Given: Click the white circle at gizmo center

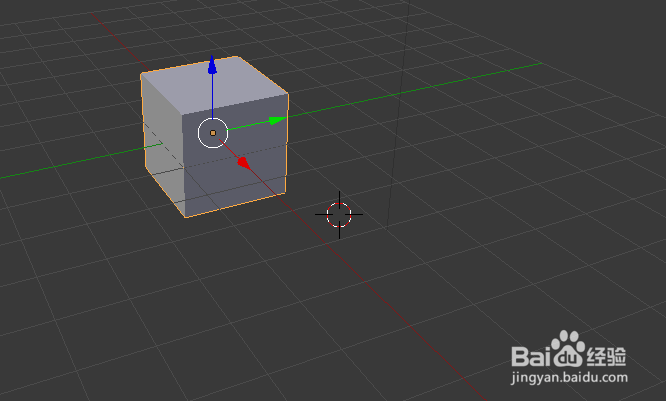Looking at the screenshot, I should click(x=213, y=133).
